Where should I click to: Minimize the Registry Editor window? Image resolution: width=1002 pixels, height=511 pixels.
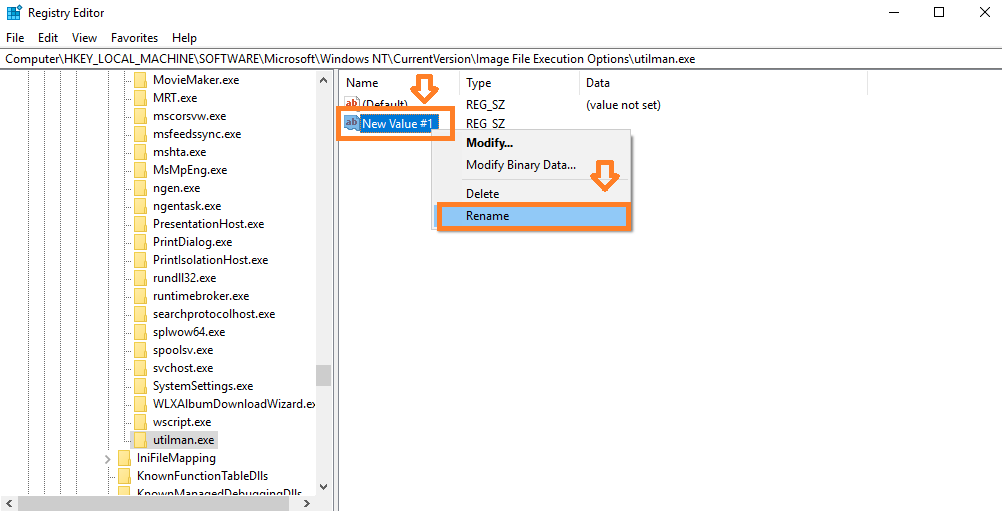click(x=893, y=12)
